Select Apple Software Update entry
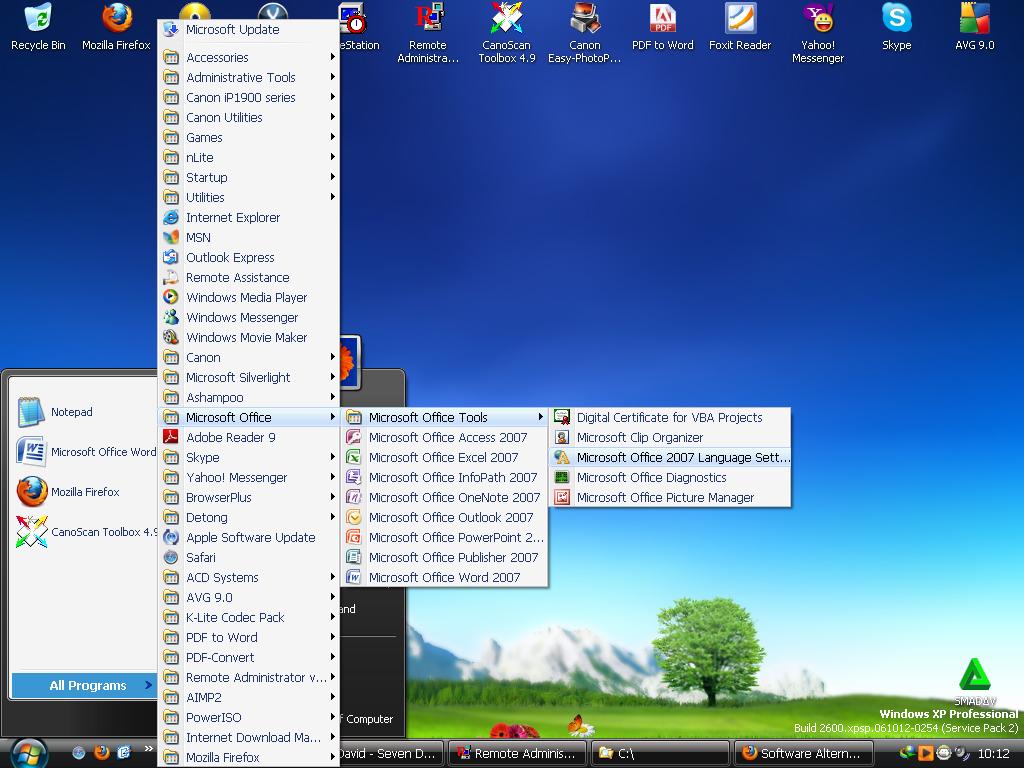 (249, 537)
